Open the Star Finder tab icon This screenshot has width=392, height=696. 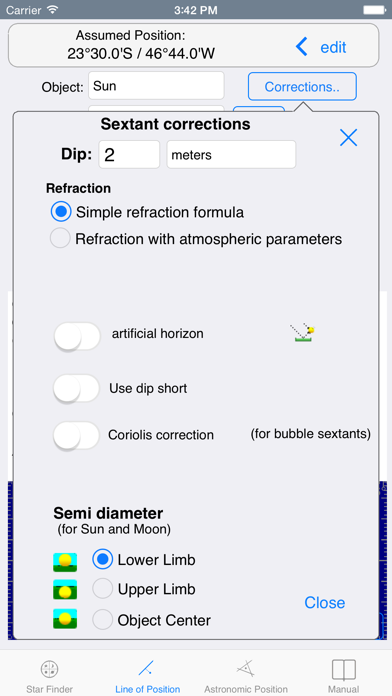pos(49,668)
